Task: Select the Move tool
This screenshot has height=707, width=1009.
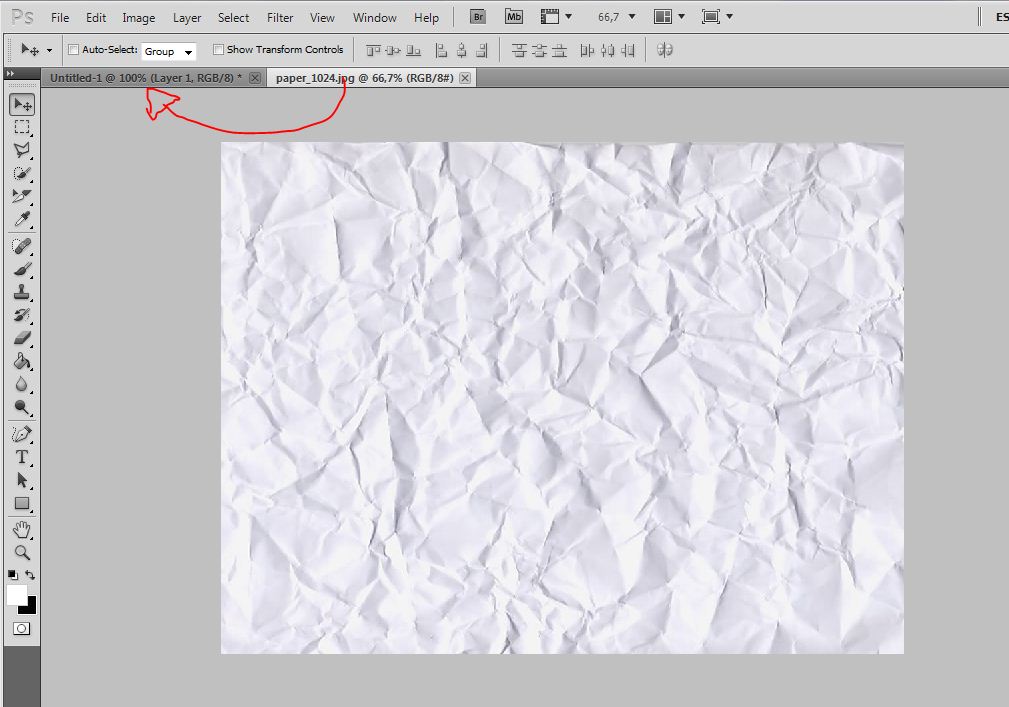Action: click(23, 103)
